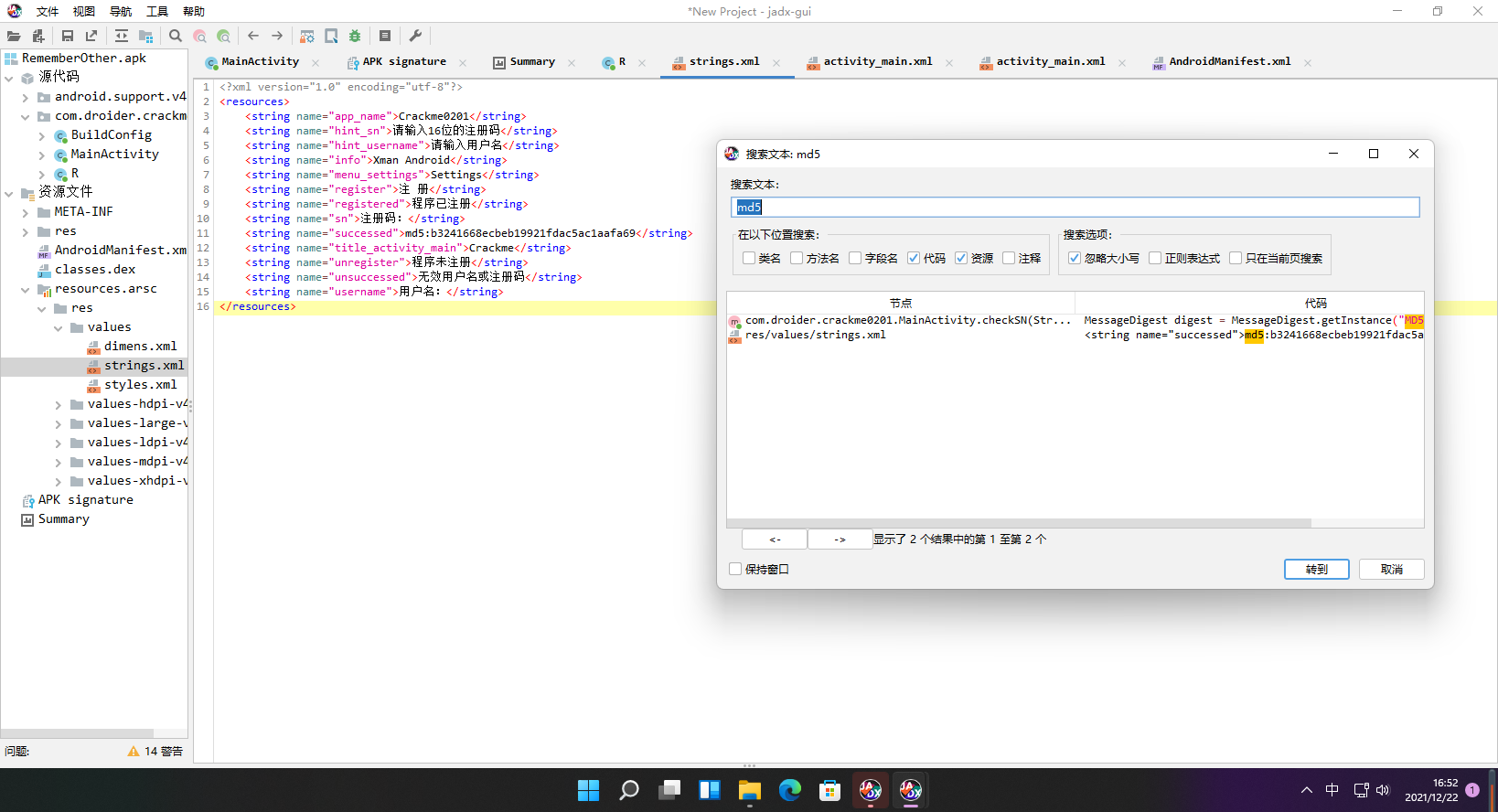Viewport: 1498px width, 812px height.
Task: Click the pink class search icon
Action: click(199, 36)
